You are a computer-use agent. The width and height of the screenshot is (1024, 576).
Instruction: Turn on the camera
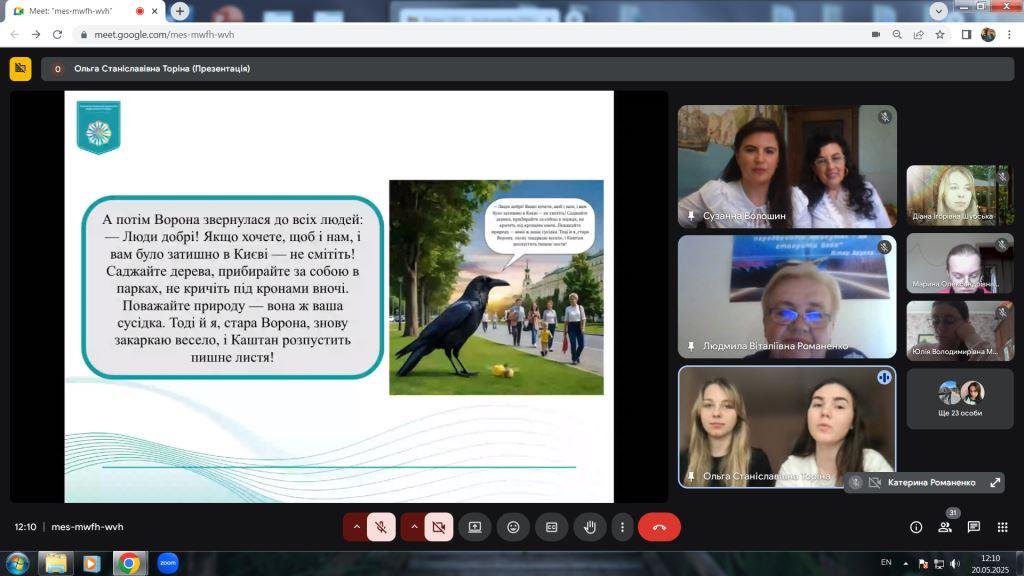tap(438, 527)
